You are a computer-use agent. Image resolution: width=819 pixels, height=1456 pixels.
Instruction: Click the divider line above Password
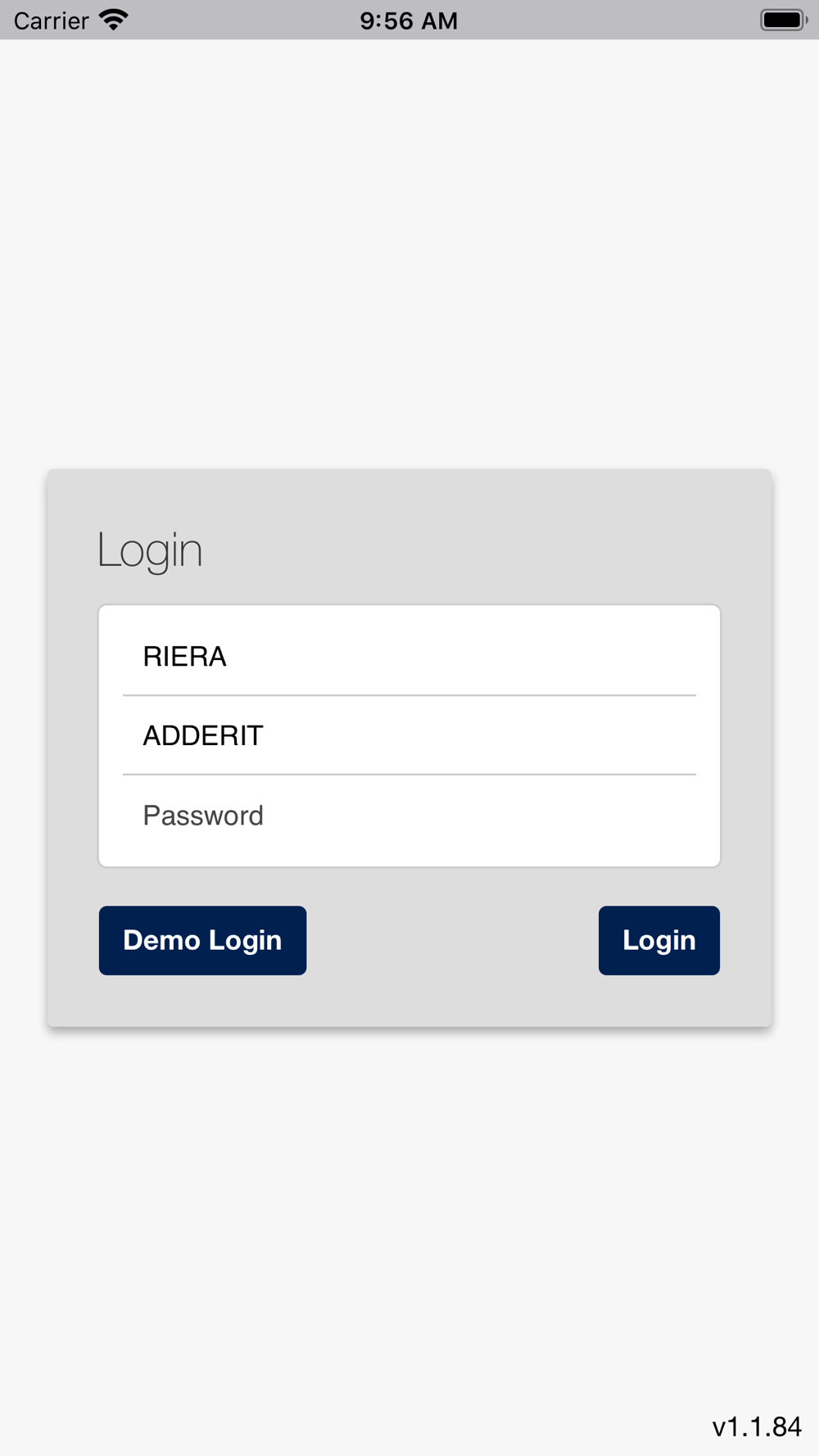pos(409,774)
